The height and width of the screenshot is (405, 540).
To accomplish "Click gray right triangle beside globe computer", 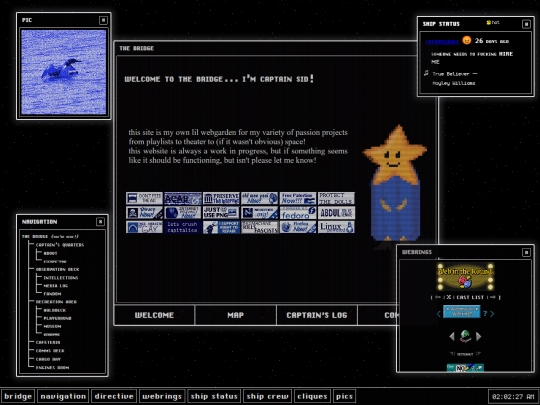I will [478, 336].
